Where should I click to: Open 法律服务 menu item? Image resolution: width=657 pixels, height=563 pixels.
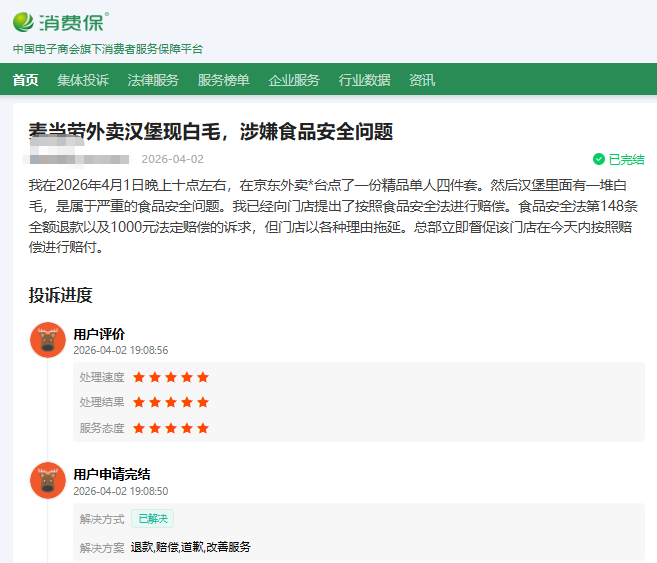153,80
